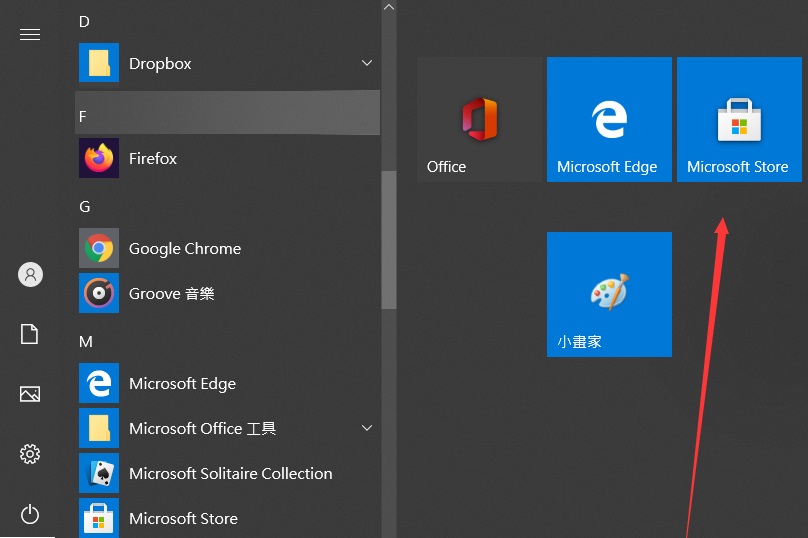Launch Groove 音樂 from the app list
808x538 pixels.
click(228, 293)
